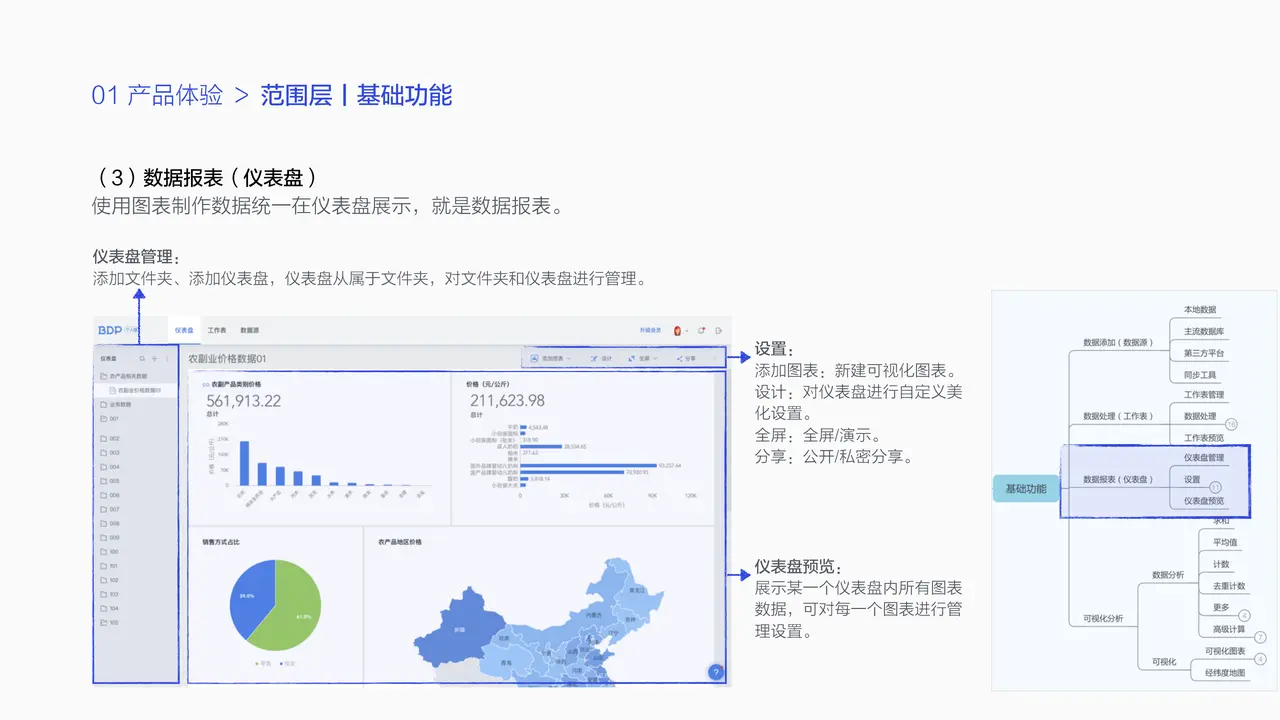Click the 基础功能 root node in the mind map
This screenshot has width=1280, height=720.
click(1026, 489)
